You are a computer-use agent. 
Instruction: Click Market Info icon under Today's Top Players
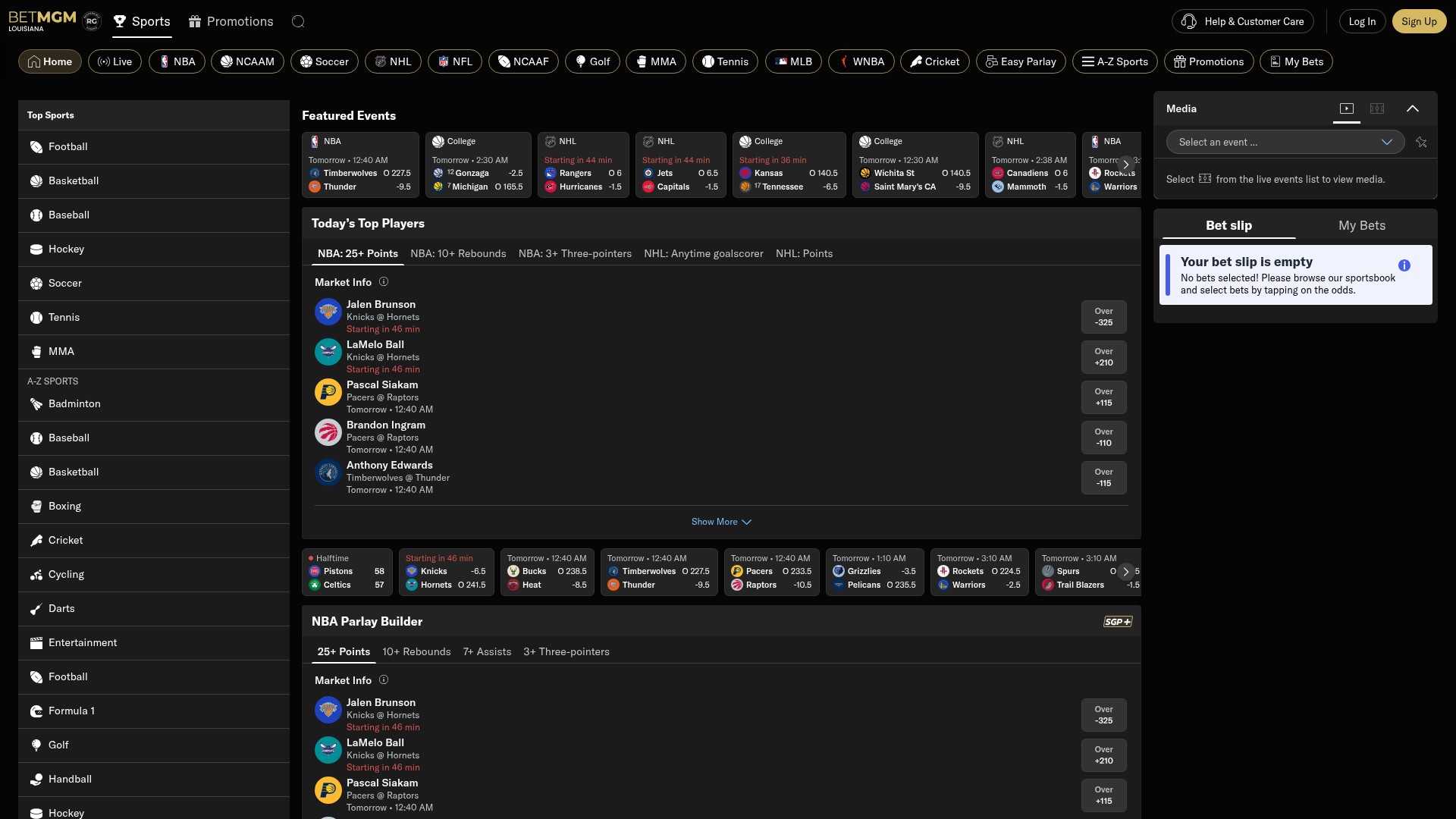coord(384,282)
